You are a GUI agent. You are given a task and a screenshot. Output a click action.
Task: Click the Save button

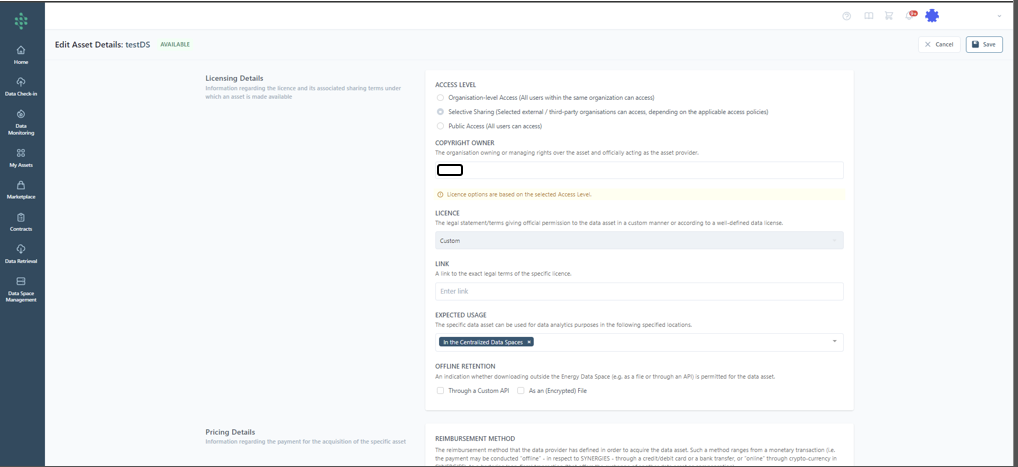coord(984,44)
